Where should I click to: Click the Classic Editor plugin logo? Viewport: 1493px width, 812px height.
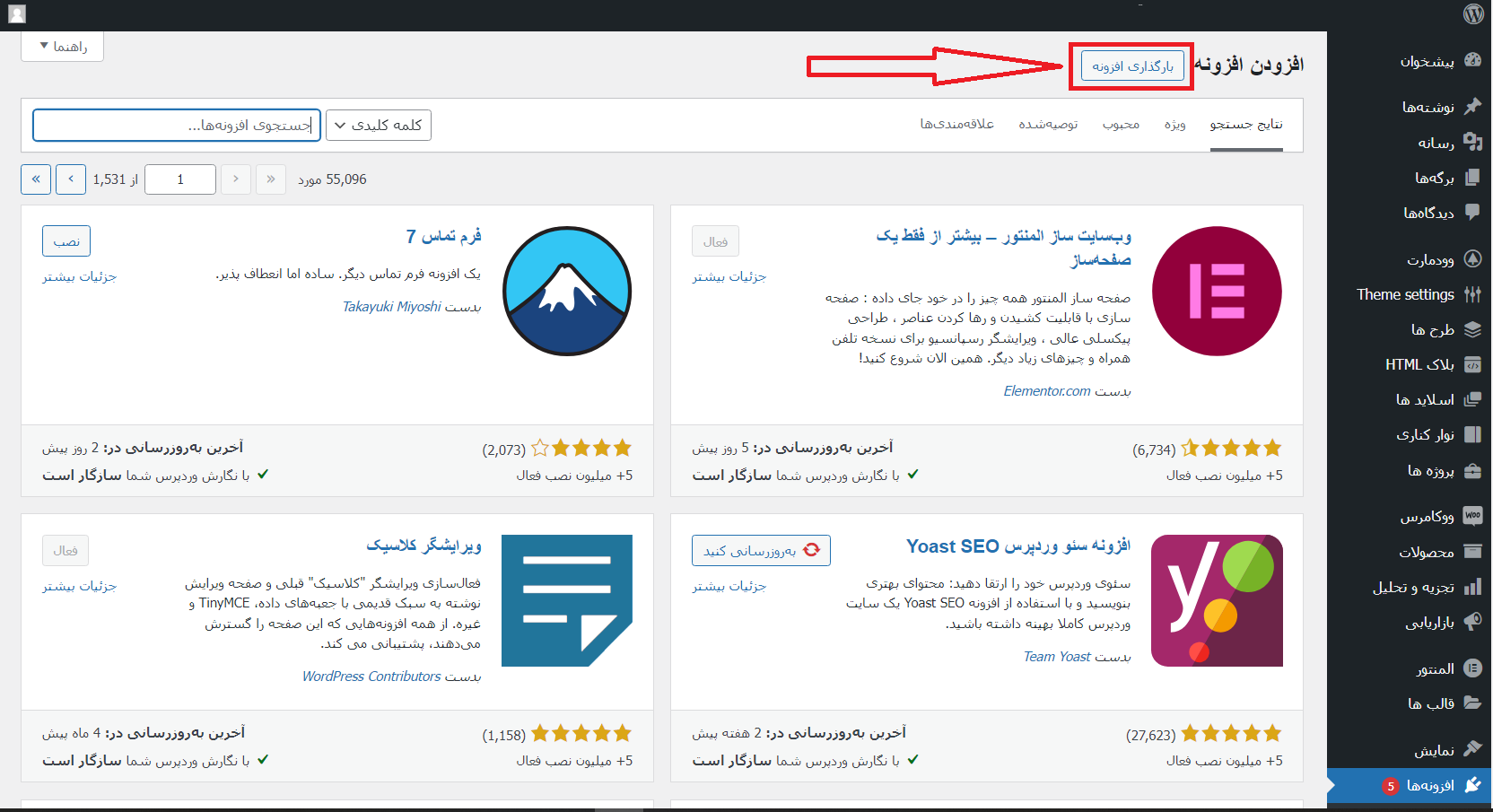pos(567,600)
